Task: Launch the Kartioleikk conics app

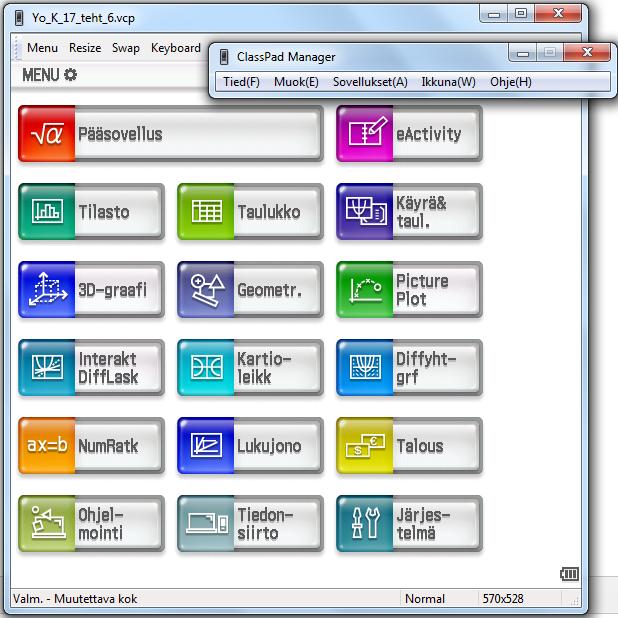Action: tap(250, 368)
